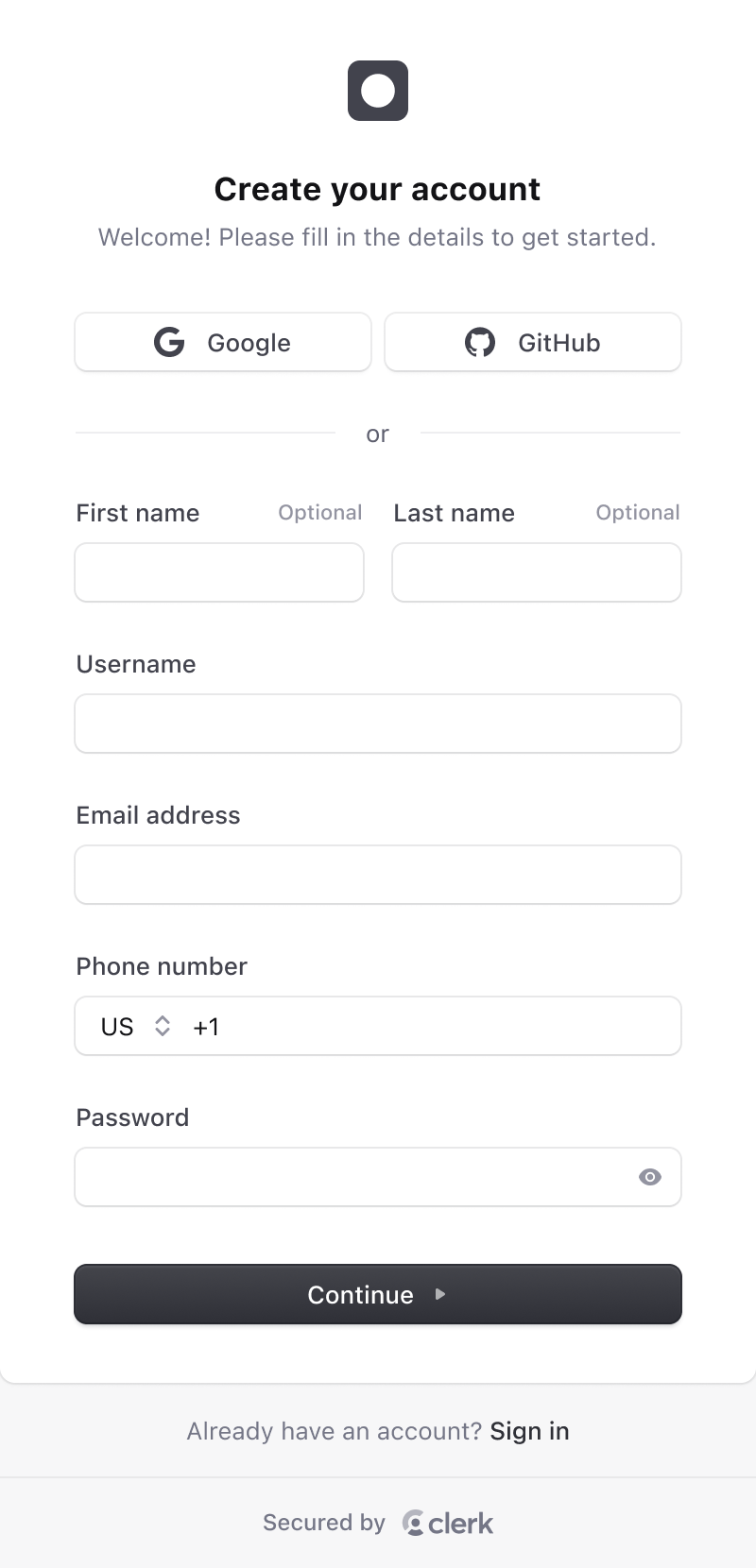This screenshot has width=756, height=1568.
Task: Click the Clerk logo in the footer
Action: click(447, 1522)
